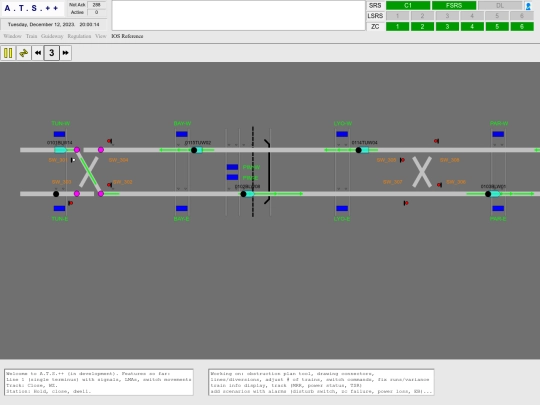Open the Guideway menu

click(x=52, y=36)
